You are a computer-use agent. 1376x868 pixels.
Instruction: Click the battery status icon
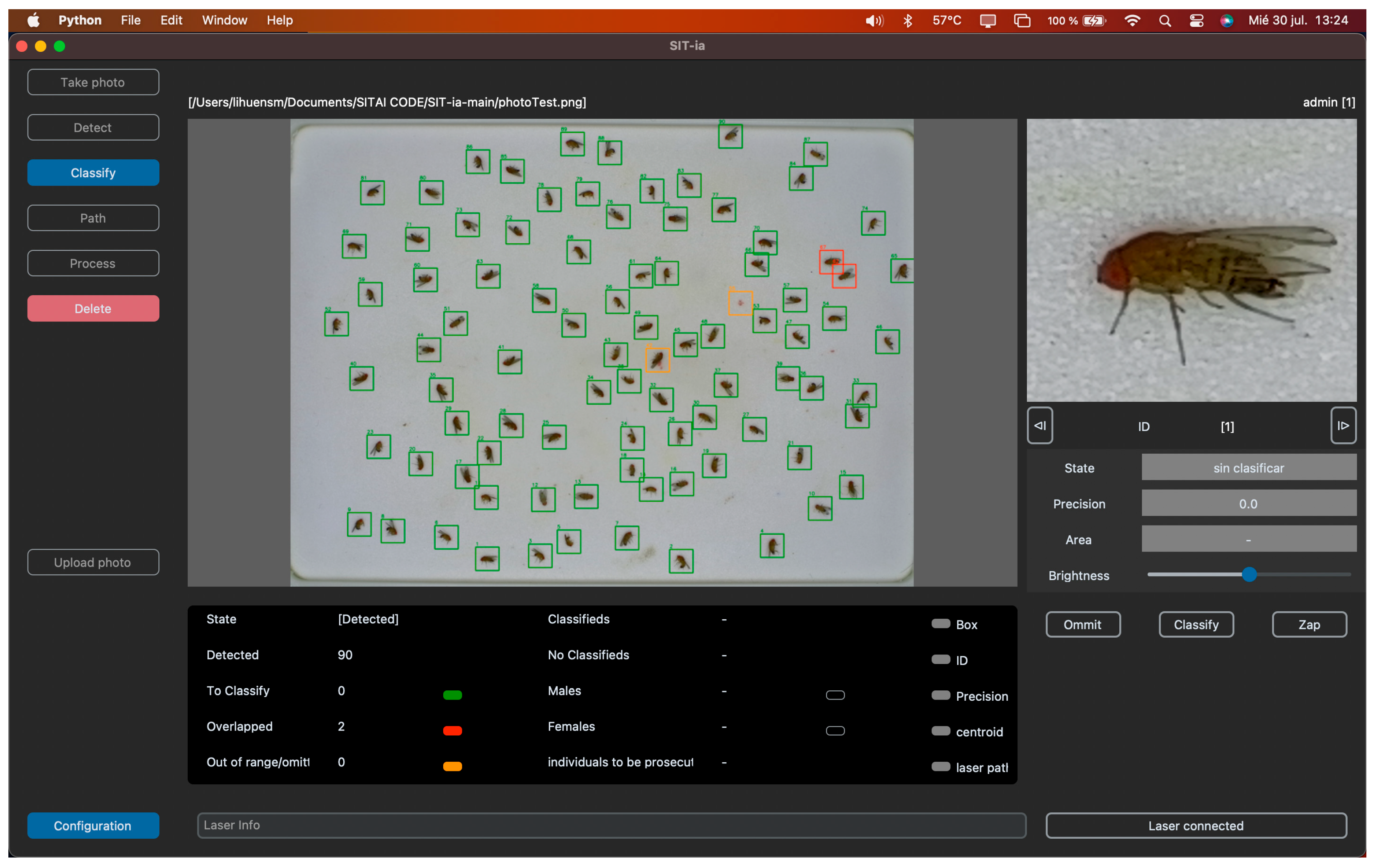pyautogui.click(x=1094, y=21)
